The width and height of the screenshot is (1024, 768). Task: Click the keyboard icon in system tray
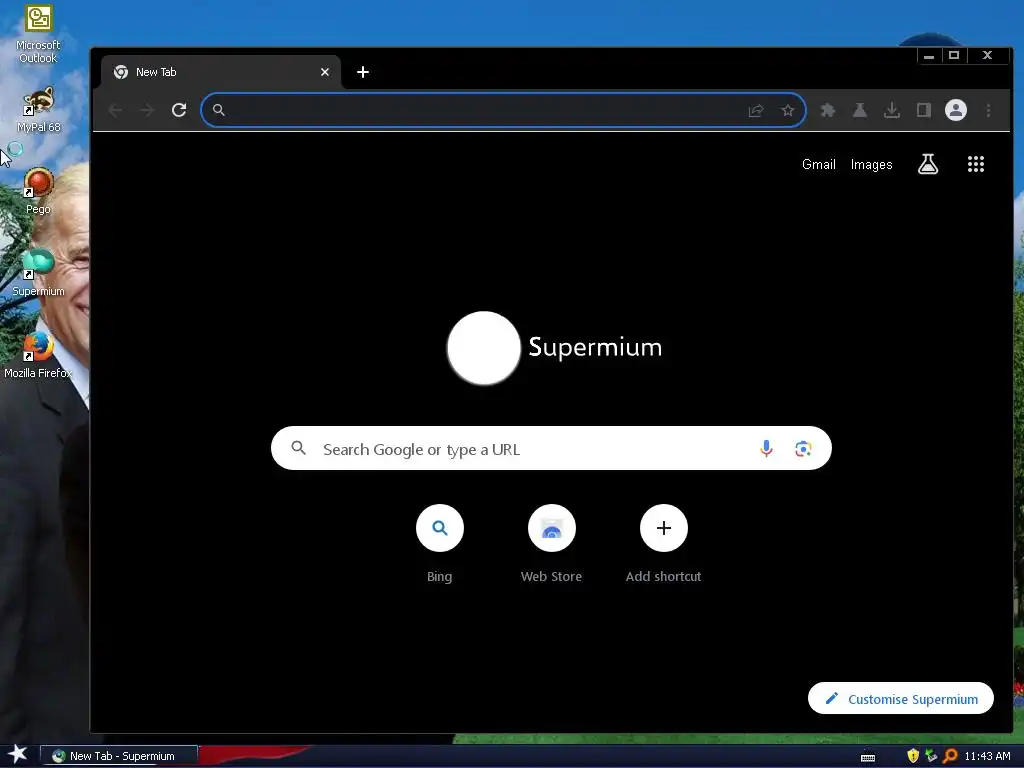pos(868,757)
